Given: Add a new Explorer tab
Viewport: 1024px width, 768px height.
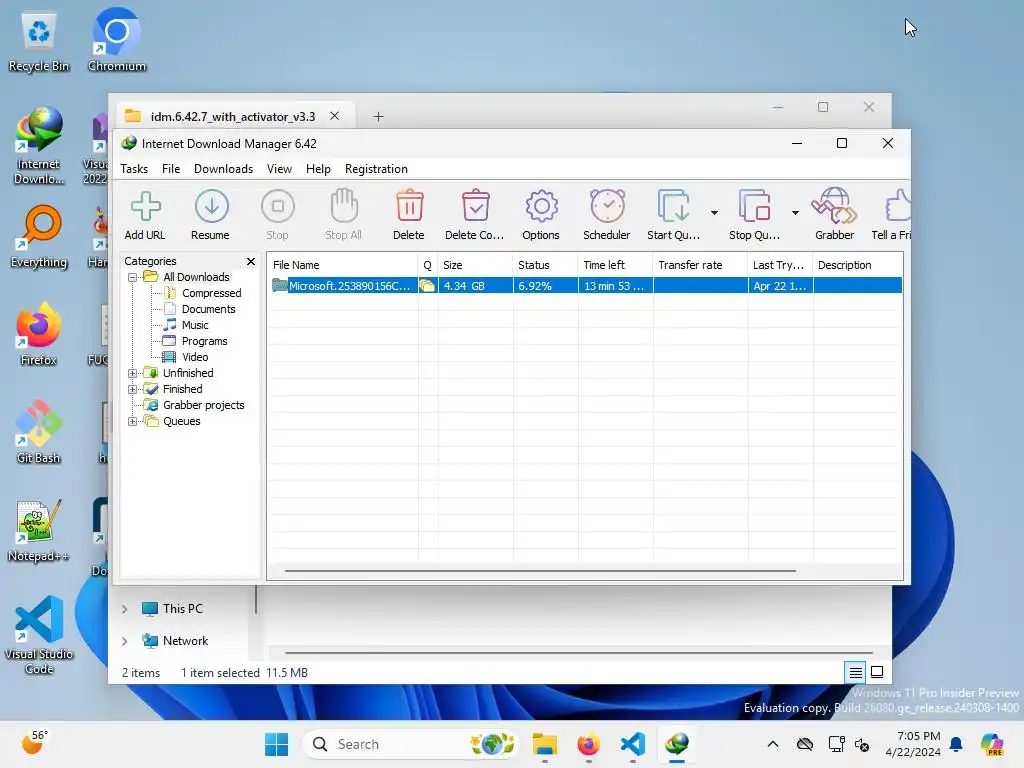Looking at the screenshot, I should coord(378,116).
